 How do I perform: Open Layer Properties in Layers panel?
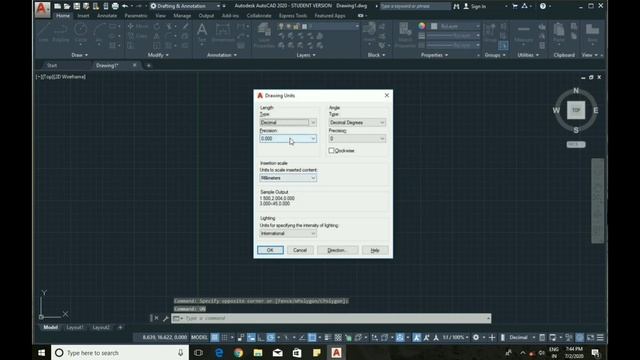click(x=264, y=36)
